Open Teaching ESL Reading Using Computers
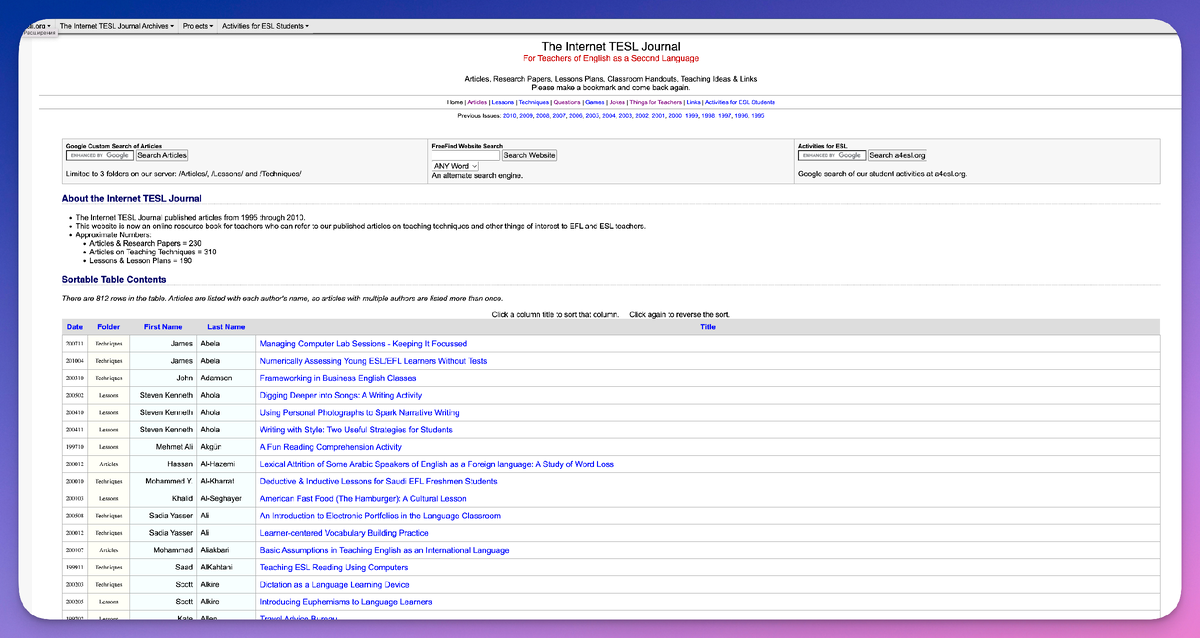1200x638 pixels. (x=334, y=567)
